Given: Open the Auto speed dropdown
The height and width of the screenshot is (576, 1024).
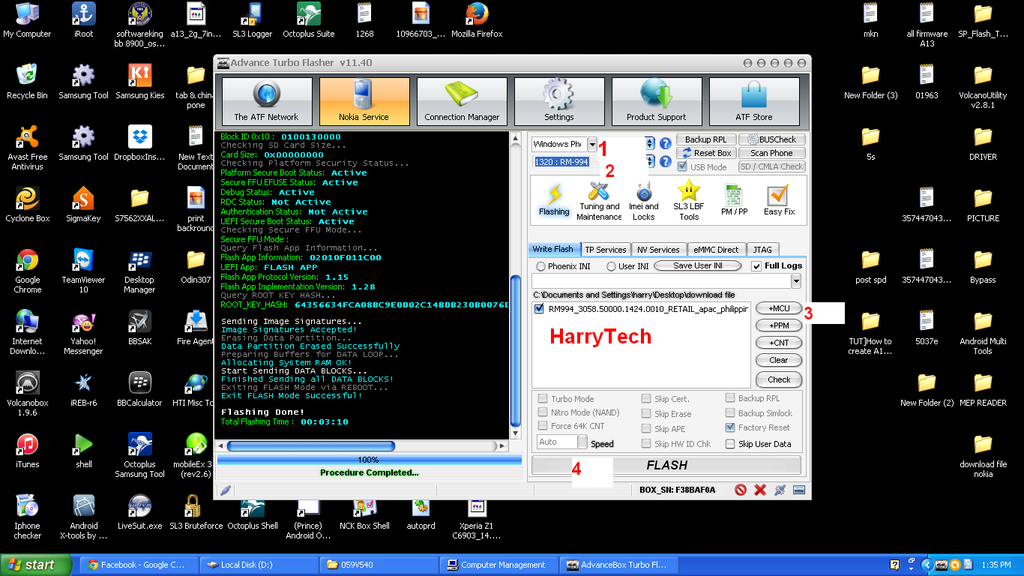Looking at the screenshot, I should (x=583, y=442).
